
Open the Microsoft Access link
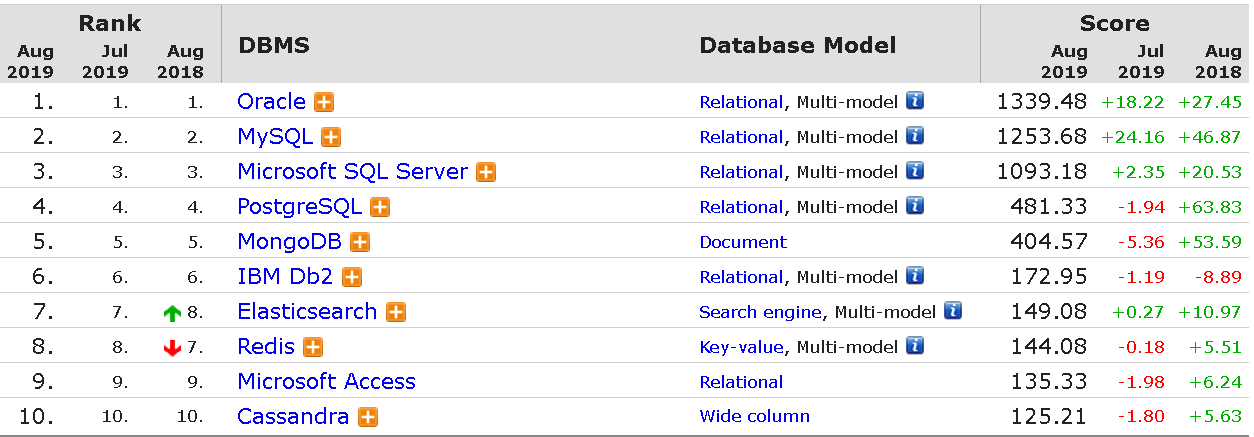326,382
